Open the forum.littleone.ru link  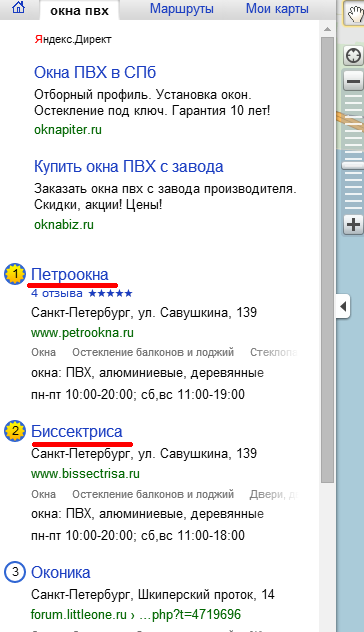coord(136,615)
